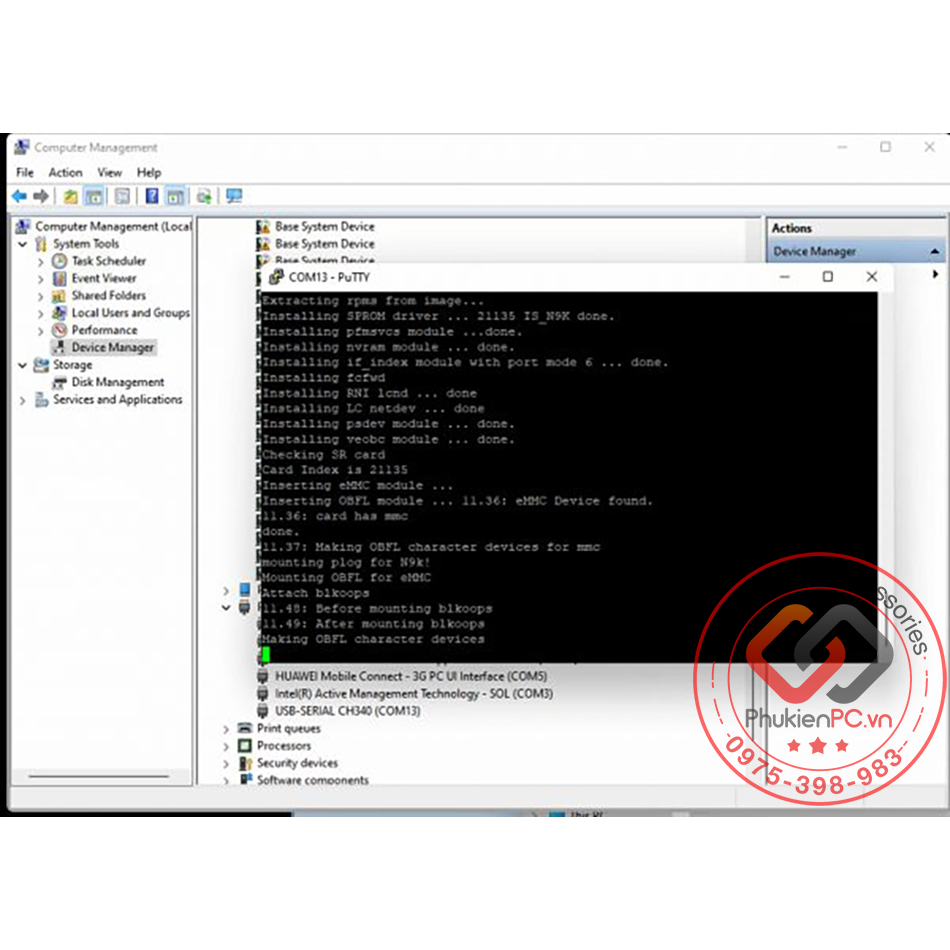The height and width of the screenshot is (950, 950).
Task: Click the Print queues printer icon
Action: click(x=245, y=728)
